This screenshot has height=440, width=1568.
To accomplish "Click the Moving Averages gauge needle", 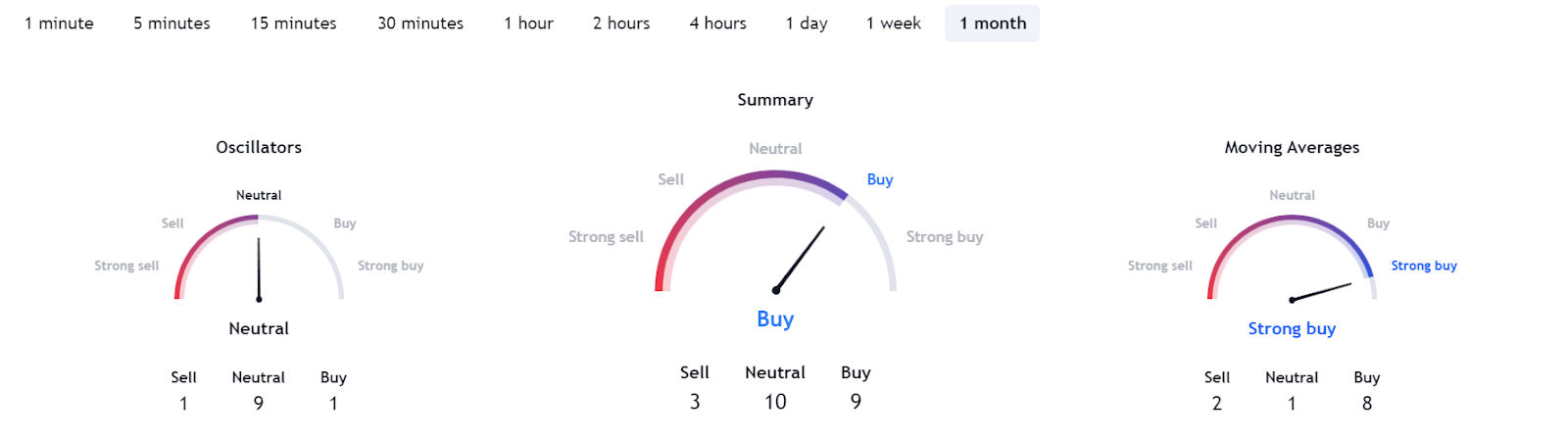I will tap(1321, 292).
